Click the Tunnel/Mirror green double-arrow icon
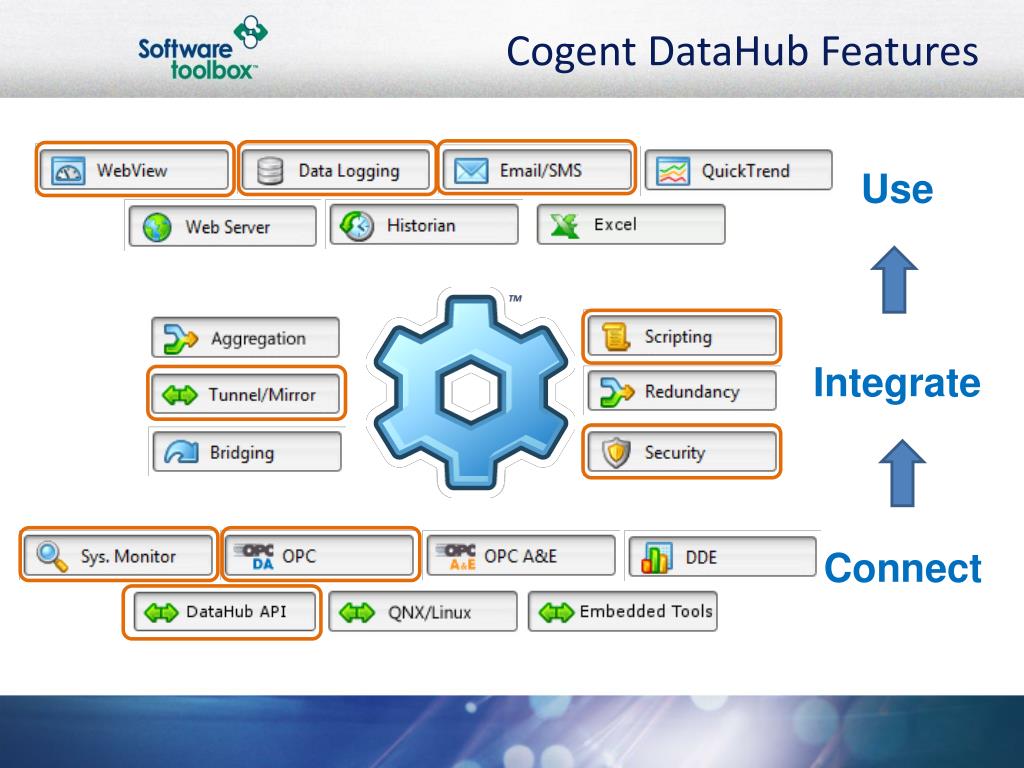 click(x=180, y=395)
